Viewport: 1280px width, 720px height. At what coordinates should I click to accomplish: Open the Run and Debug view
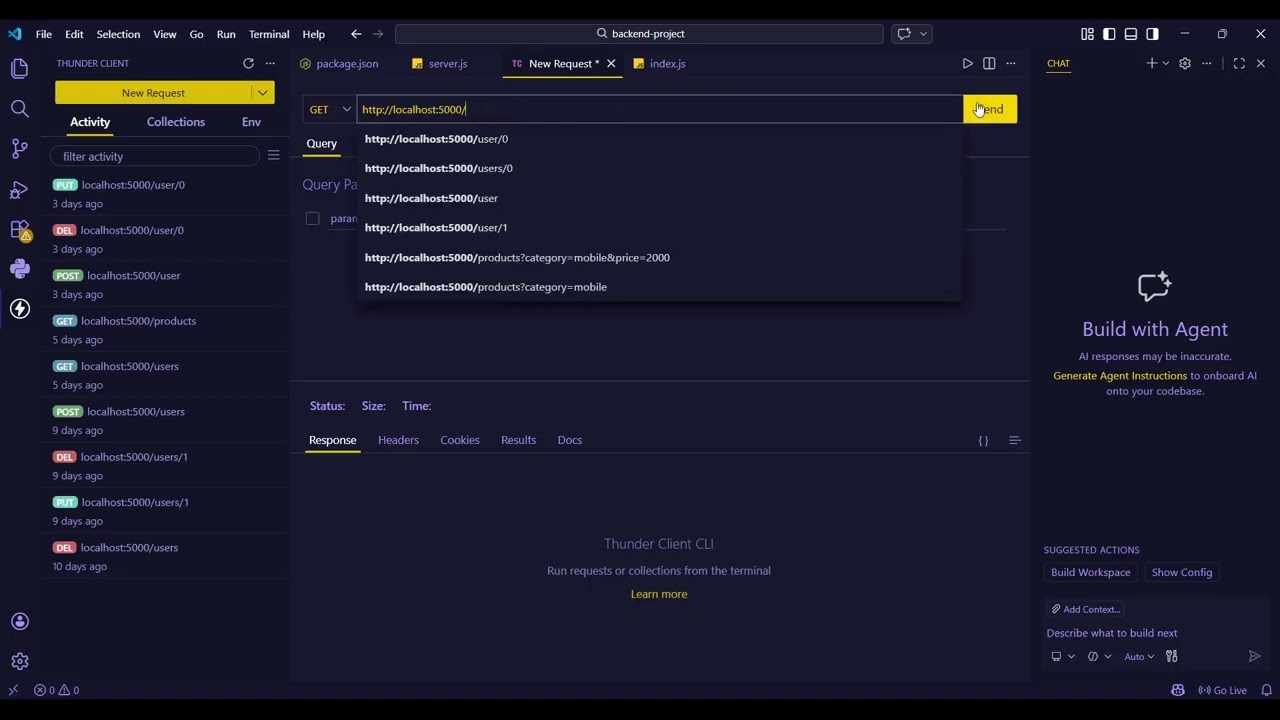pyautogui.click(x=19, y=189)
